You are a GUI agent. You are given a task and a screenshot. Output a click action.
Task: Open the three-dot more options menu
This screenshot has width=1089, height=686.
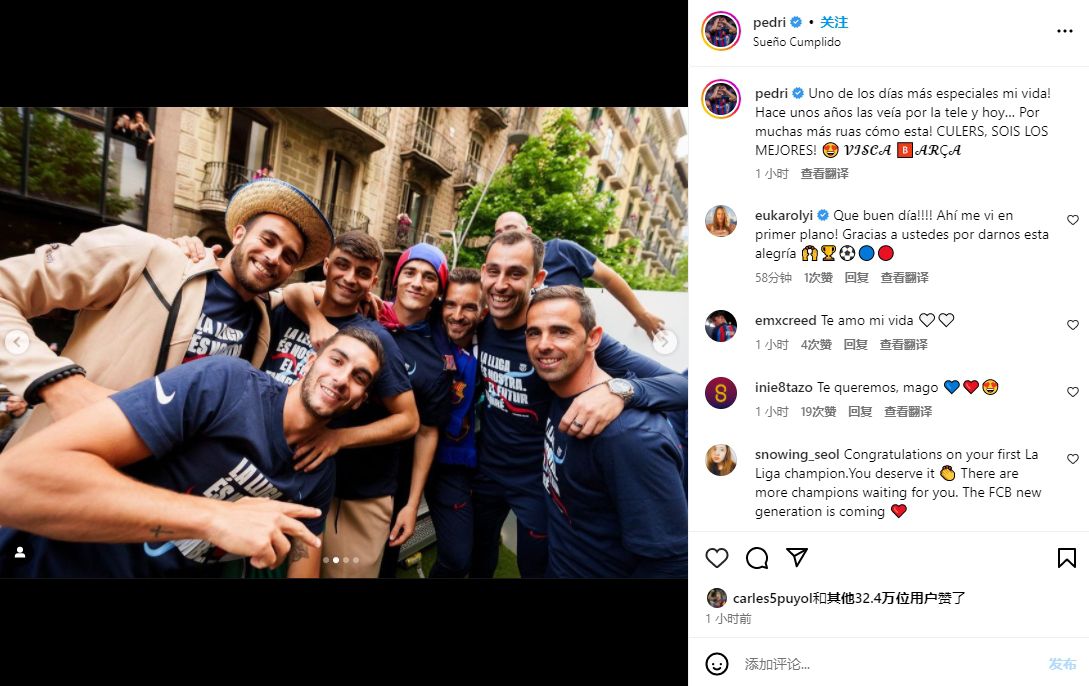pyautogui.click(x=1065, y=31)
